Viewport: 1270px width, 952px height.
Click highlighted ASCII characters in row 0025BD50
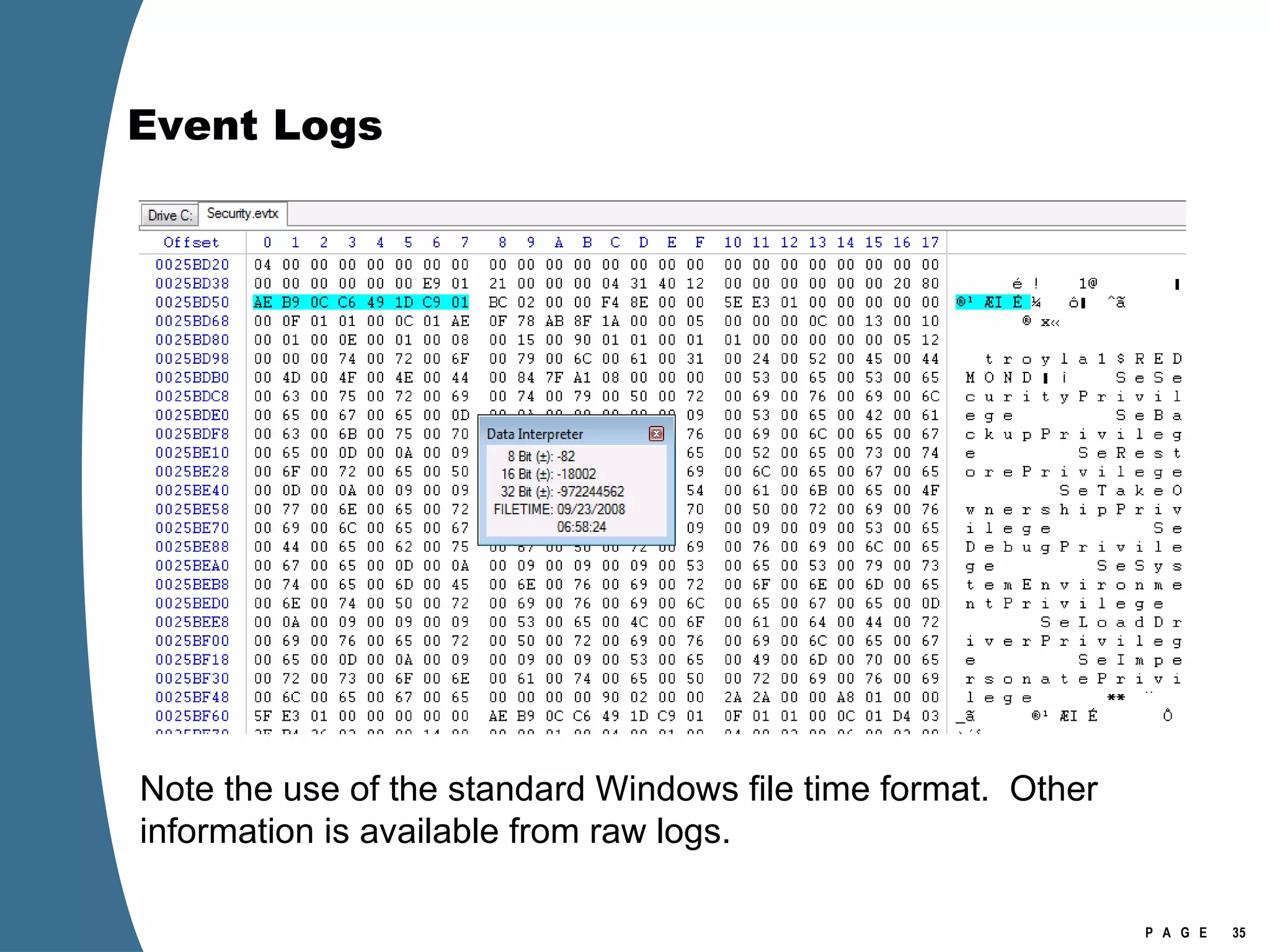tap(993, 302)
